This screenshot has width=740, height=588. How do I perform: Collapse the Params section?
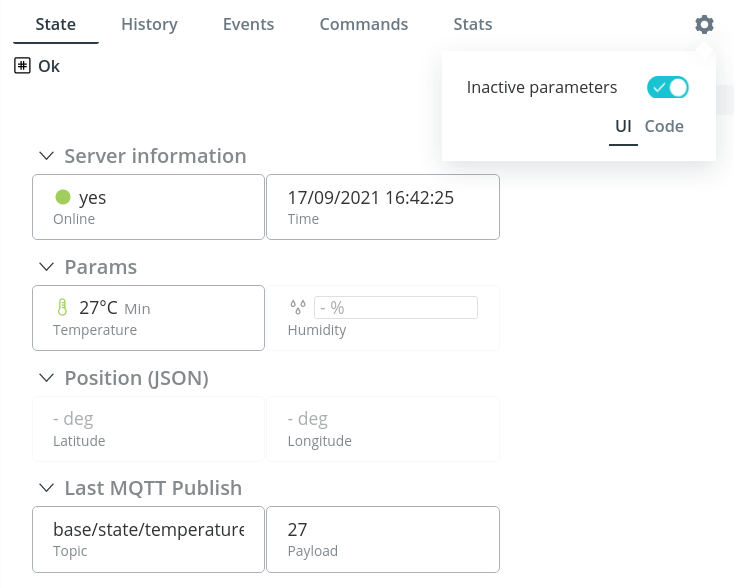(46, 267)
